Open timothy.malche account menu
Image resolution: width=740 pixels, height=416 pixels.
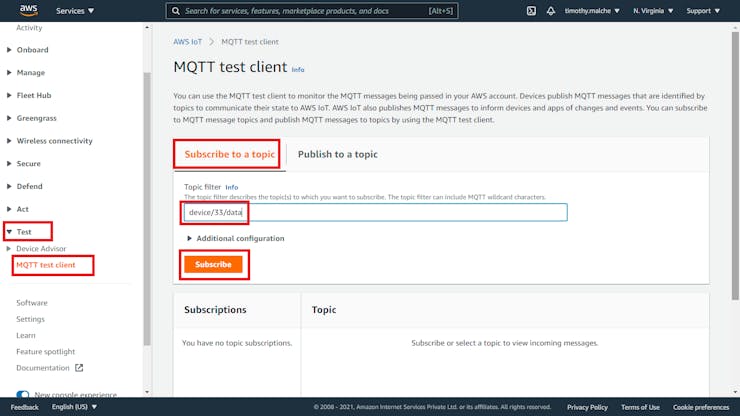592,11
